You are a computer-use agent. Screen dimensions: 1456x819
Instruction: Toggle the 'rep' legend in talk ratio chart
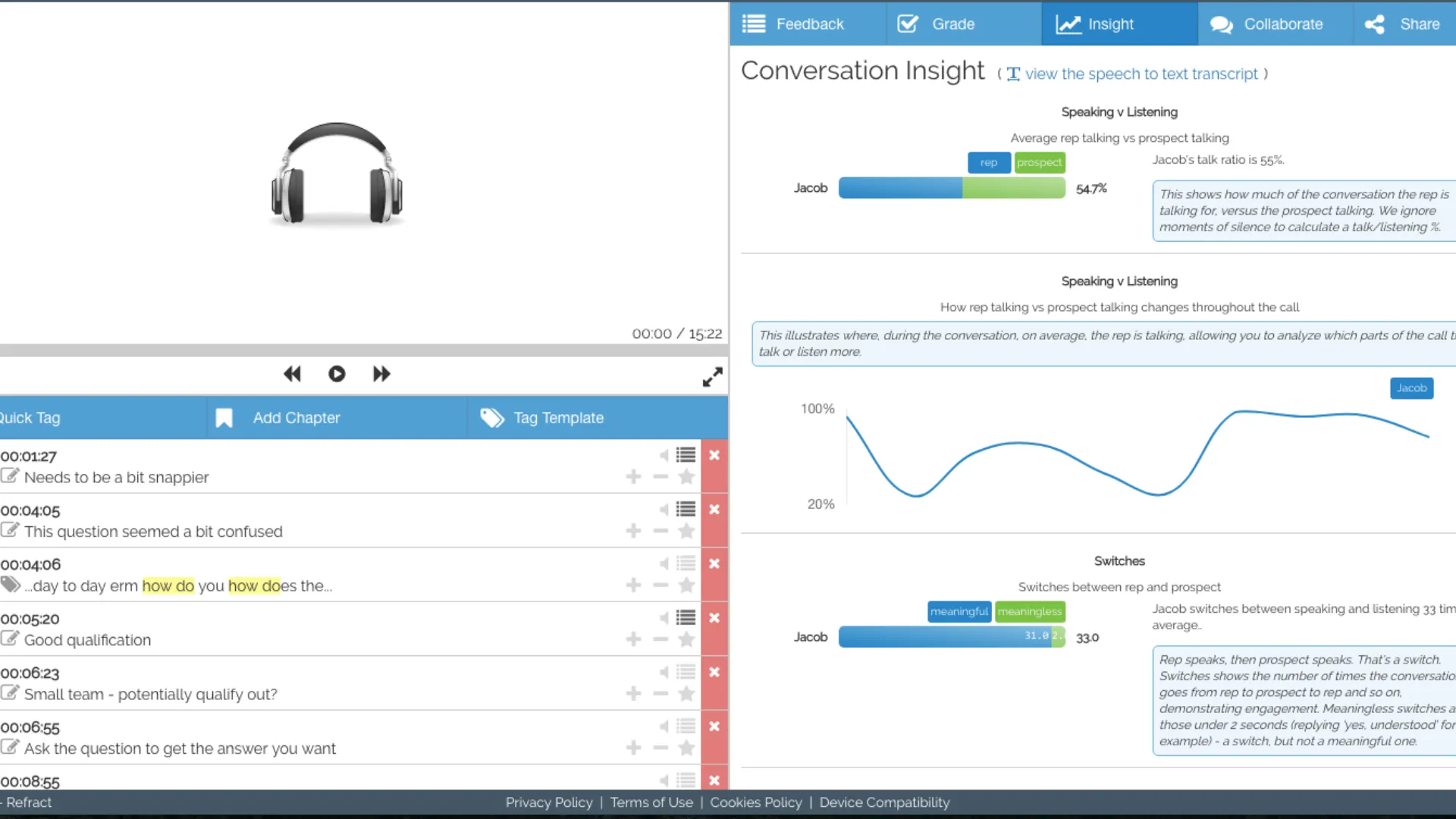(x=988, y=162)
